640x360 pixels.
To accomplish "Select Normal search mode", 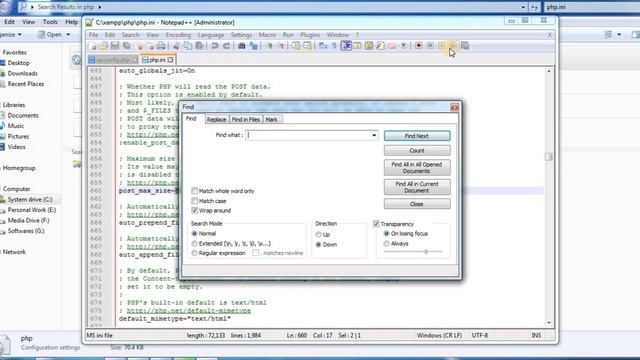I will [194, 233].
